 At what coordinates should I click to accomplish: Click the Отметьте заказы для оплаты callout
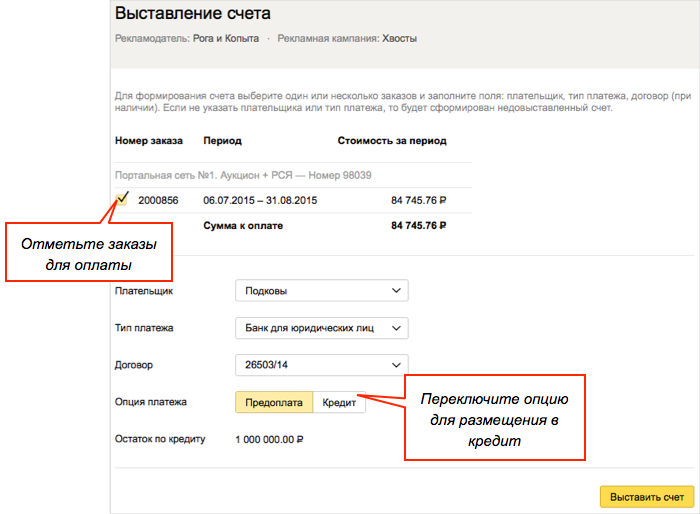tap(89, 254)
